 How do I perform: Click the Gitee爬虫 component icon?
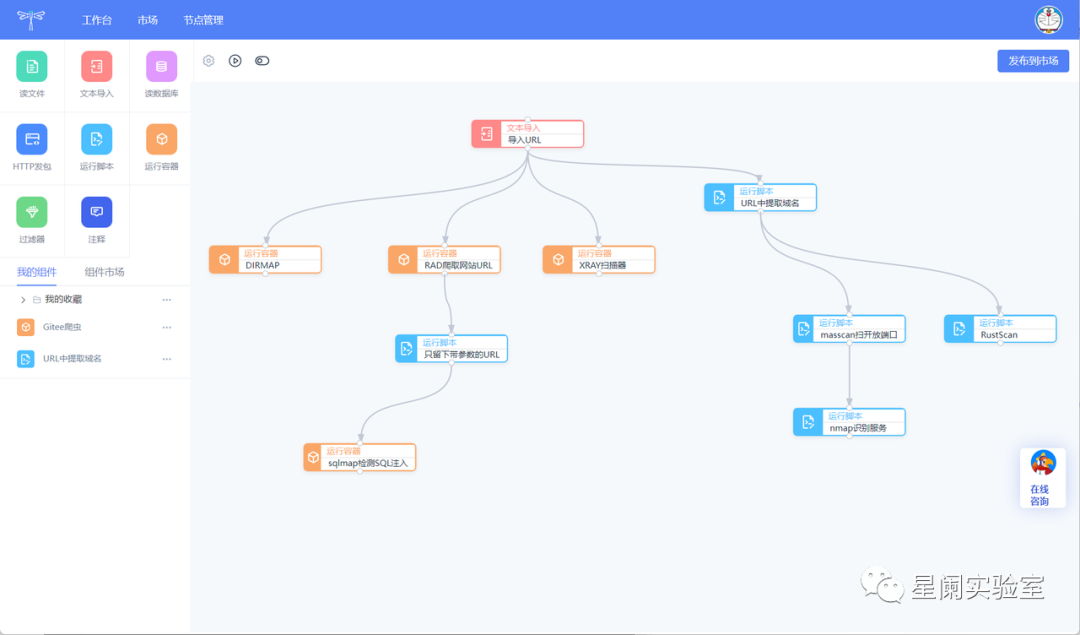tap(25, 327)
